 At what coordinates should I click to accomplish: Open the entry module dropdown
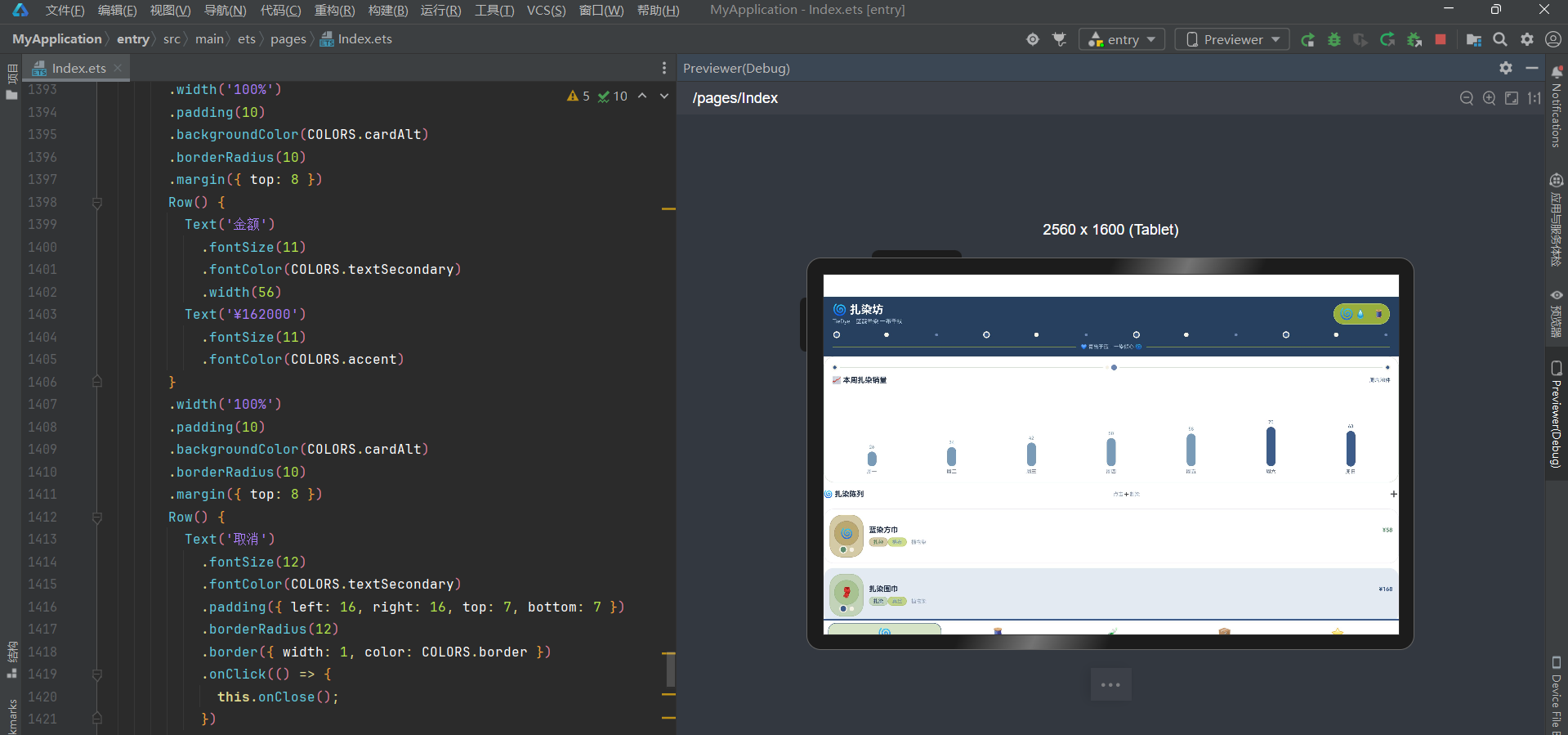[1122, 39]
